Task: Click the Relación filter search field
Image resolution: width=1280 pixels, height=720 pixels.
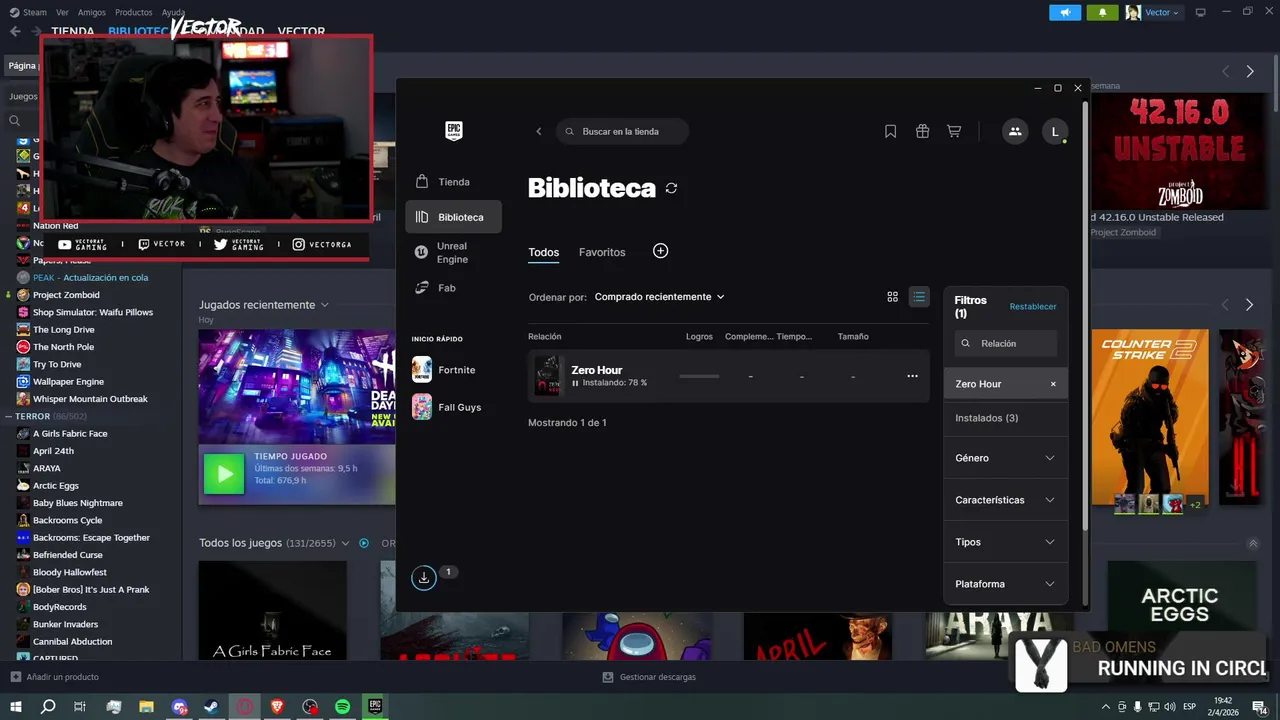Action: pyautogui.click(x=1005, y=343)
